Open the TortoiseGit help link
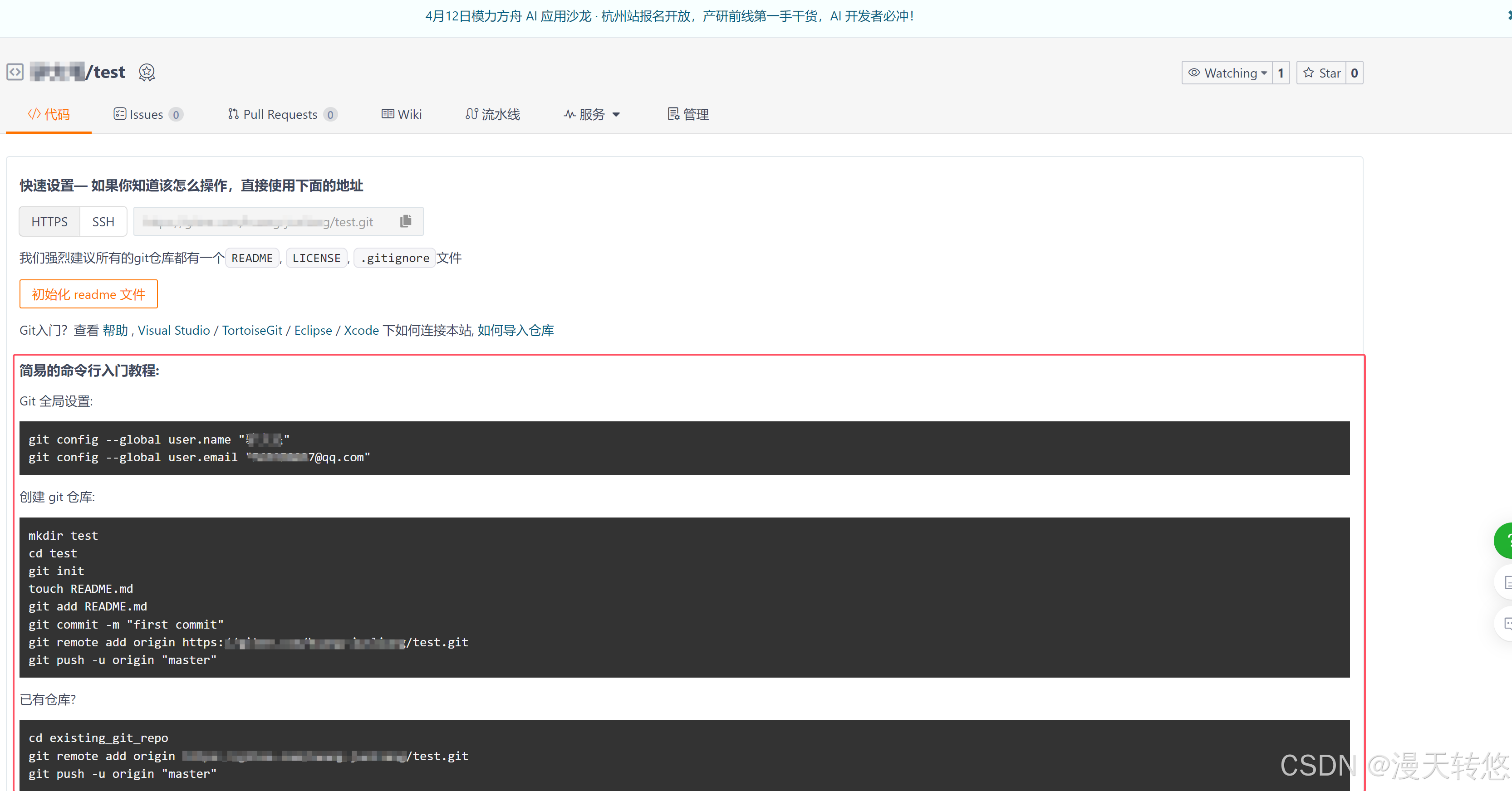 coord(252,330)
